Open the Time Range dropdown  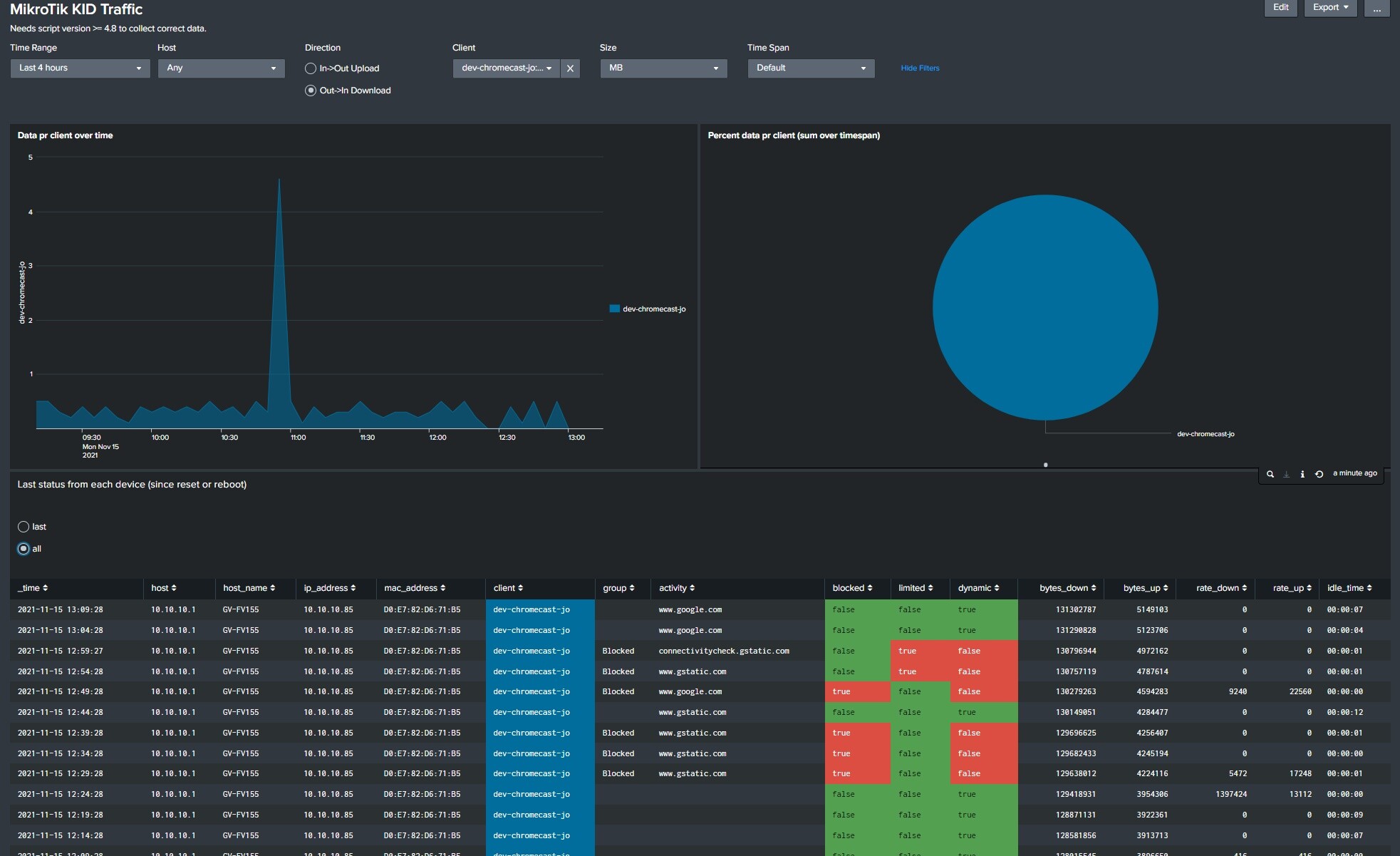point(80,68)
